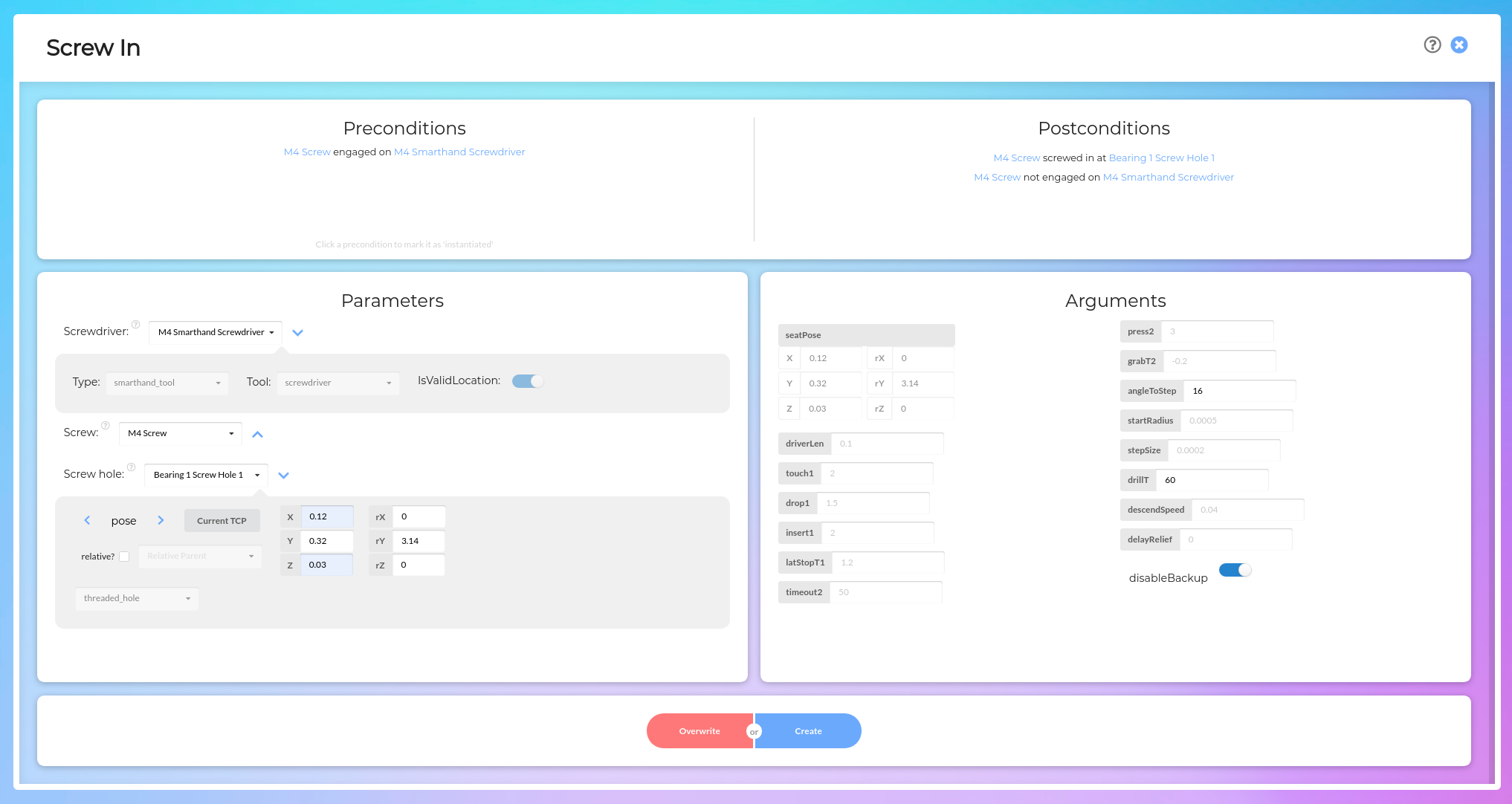Check the relative? checkbox
The image size is (1512, 804).
124,557
